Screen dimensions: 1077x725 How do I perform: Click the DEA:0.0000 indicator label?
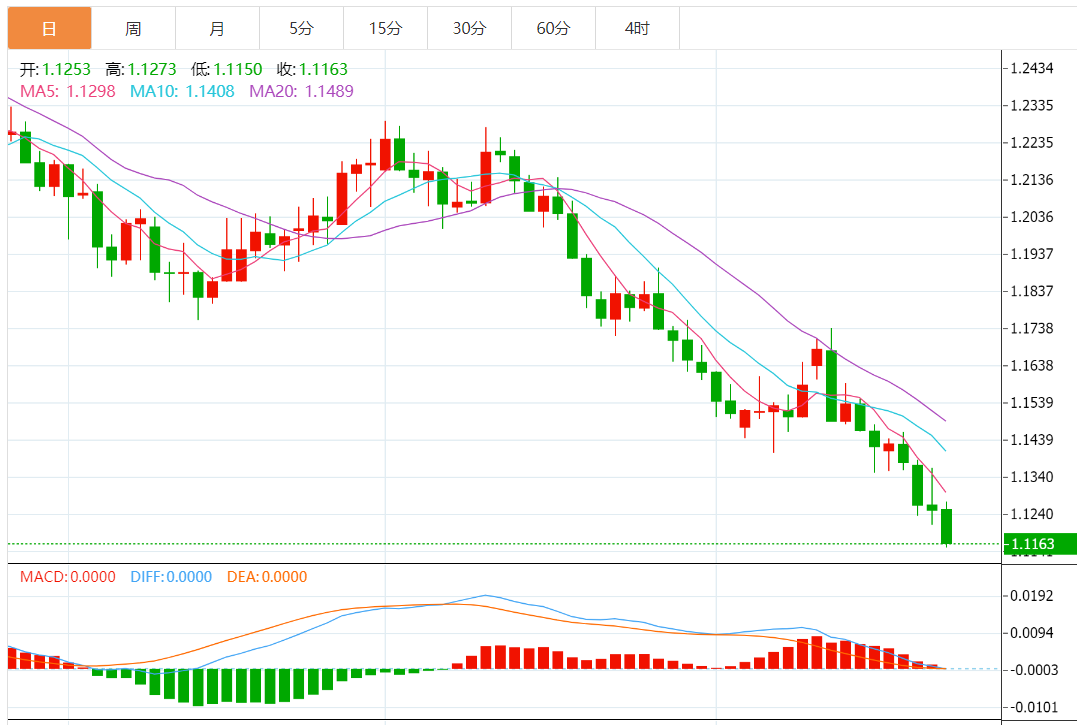tap(267, 577)
